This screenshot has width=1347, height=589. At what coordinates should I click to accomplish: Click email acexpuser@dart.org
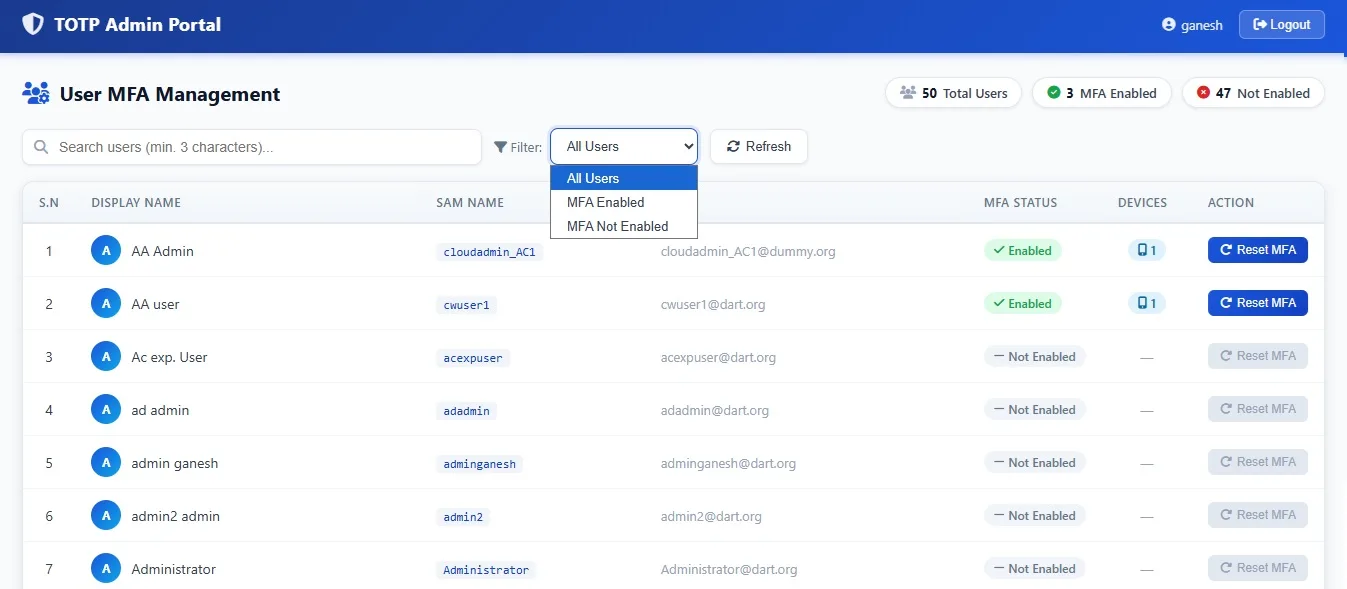(718, 357)
